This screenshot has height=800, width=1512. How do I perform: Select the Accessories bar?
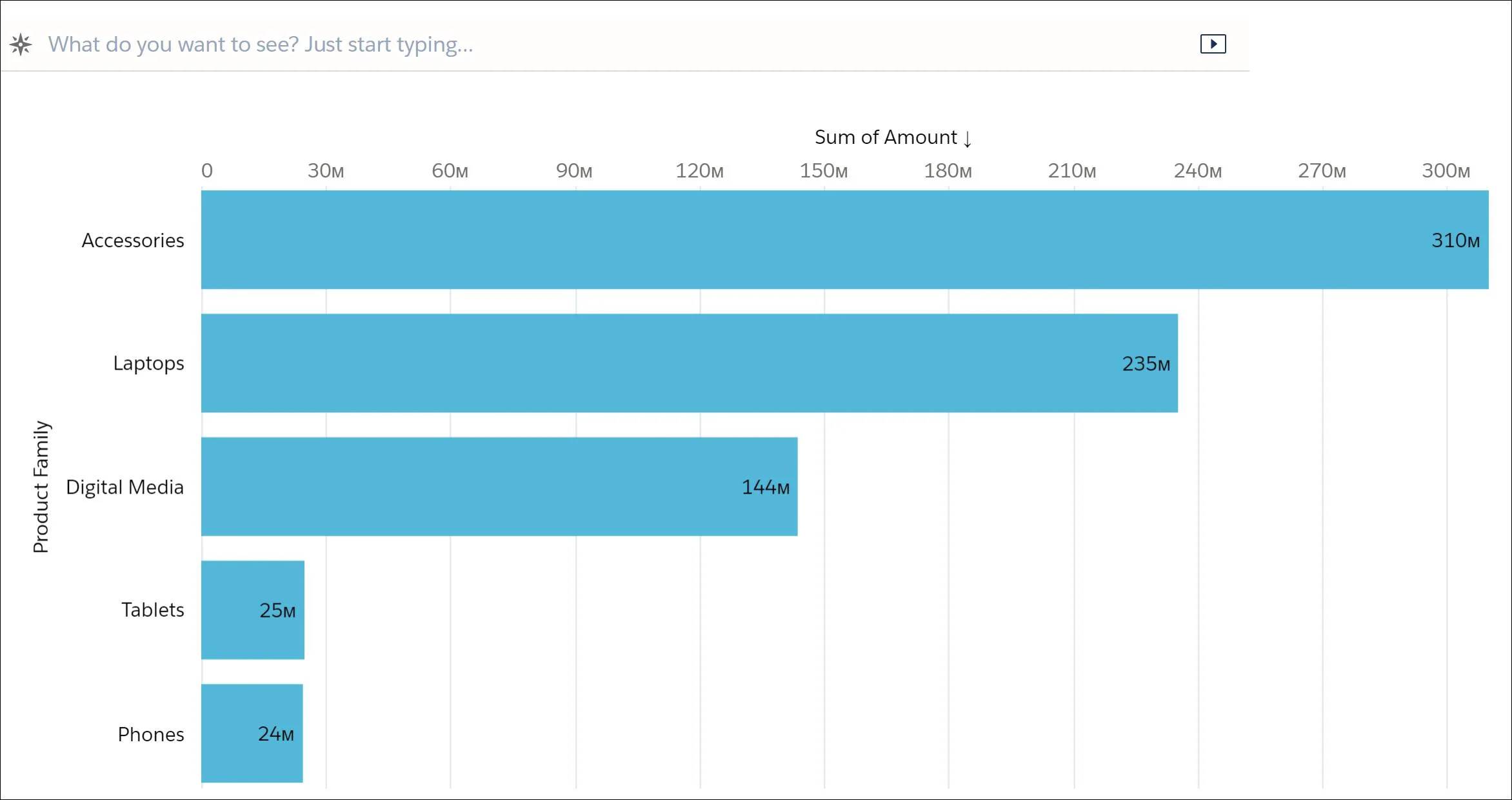point(844,239)
